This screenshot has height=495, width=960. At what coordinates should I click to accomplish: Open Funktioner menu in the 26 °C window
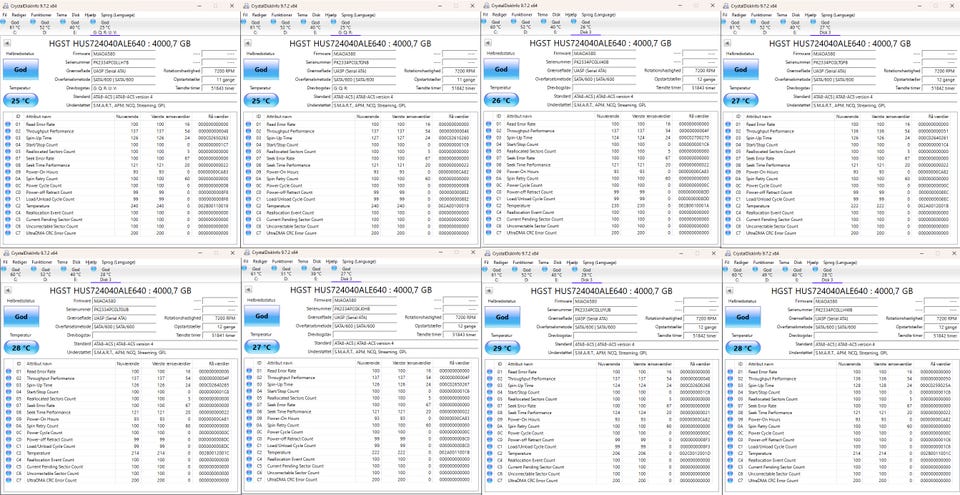(x=521, y=13)
